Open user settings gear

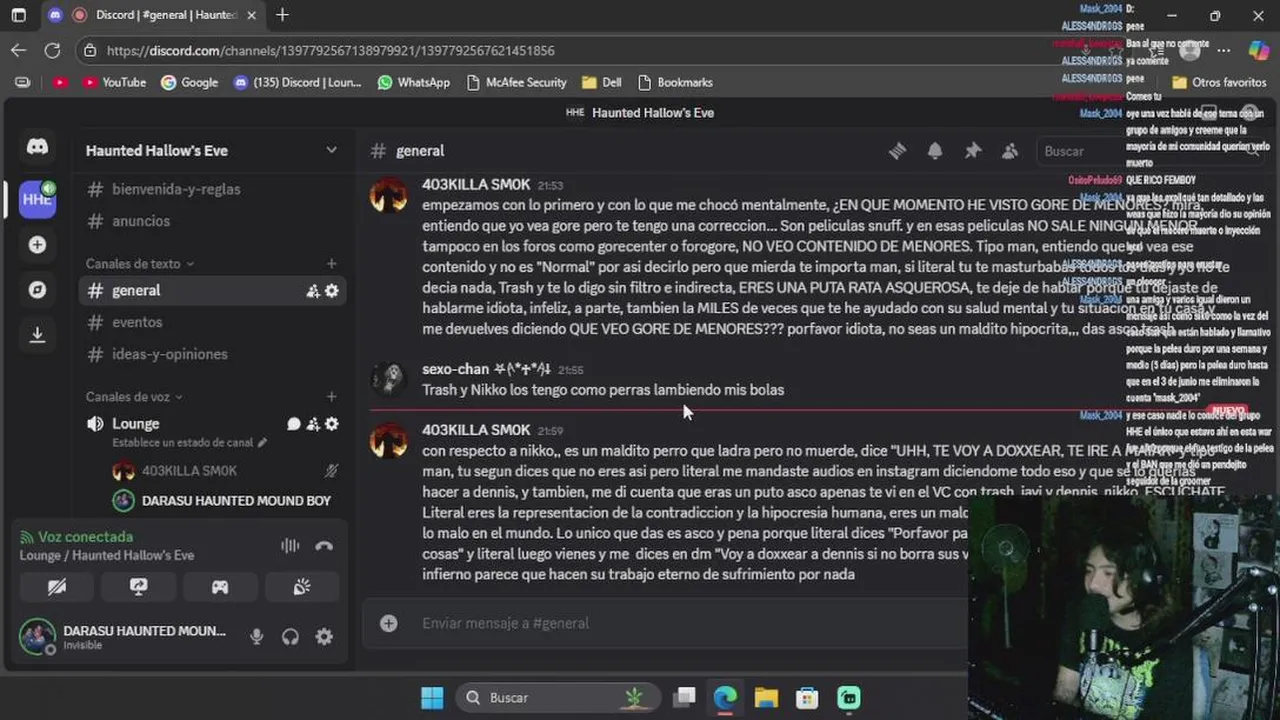pyautogui.click(x=324, y=637)
